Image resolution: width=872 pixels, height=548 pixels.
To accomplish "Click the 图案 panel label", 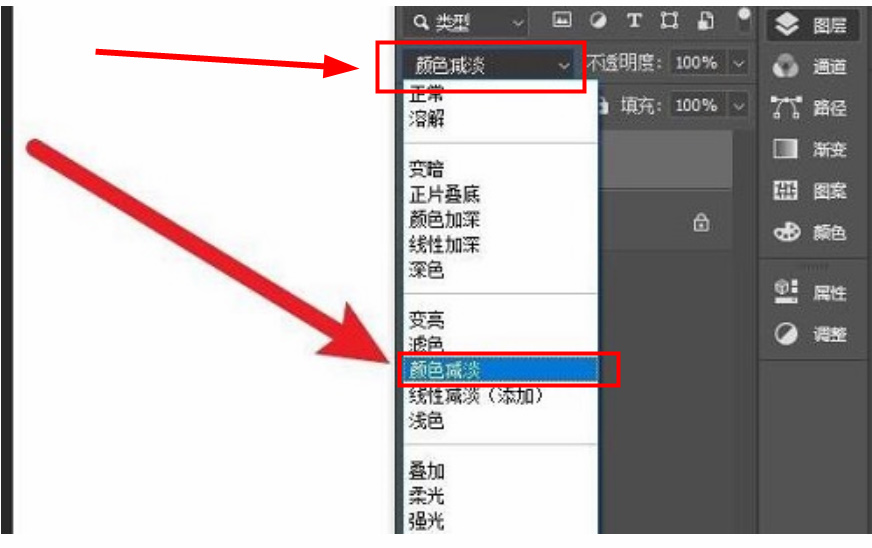I will pos(830,191).
